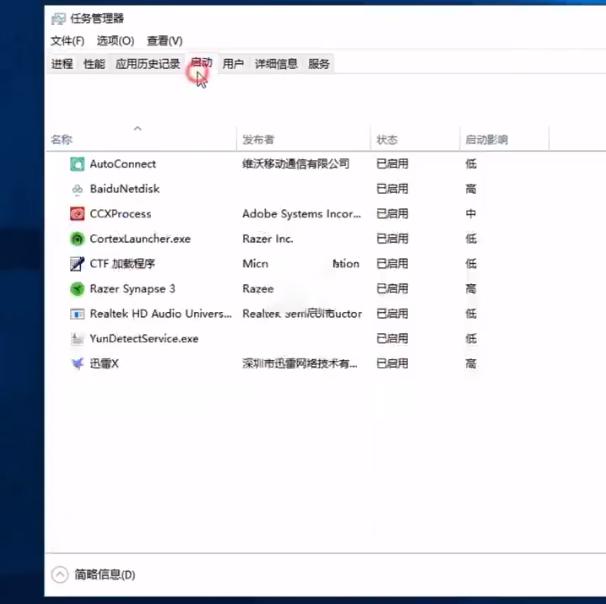Select the CTF 加载程序 pen icon
The width and height of the screenshot is (606, 604).
pyautogui.click(x=77, y=264)
